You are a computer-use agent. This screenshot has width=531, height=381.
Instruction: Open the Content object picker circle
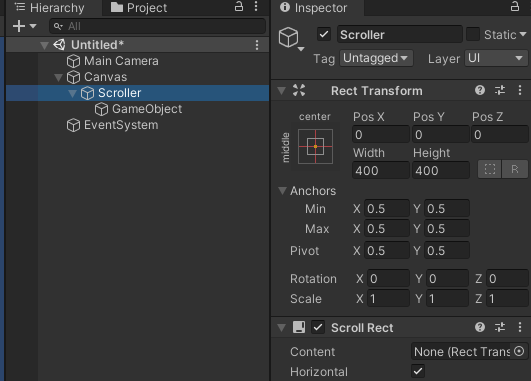pos(519,351)
